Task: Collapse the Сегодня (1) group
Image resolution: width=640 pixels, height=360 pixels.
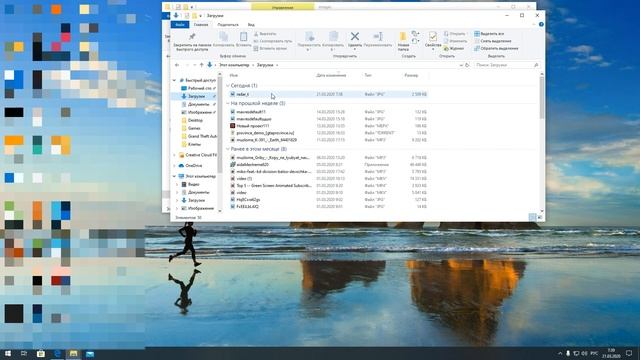Action: pos(228,86)
